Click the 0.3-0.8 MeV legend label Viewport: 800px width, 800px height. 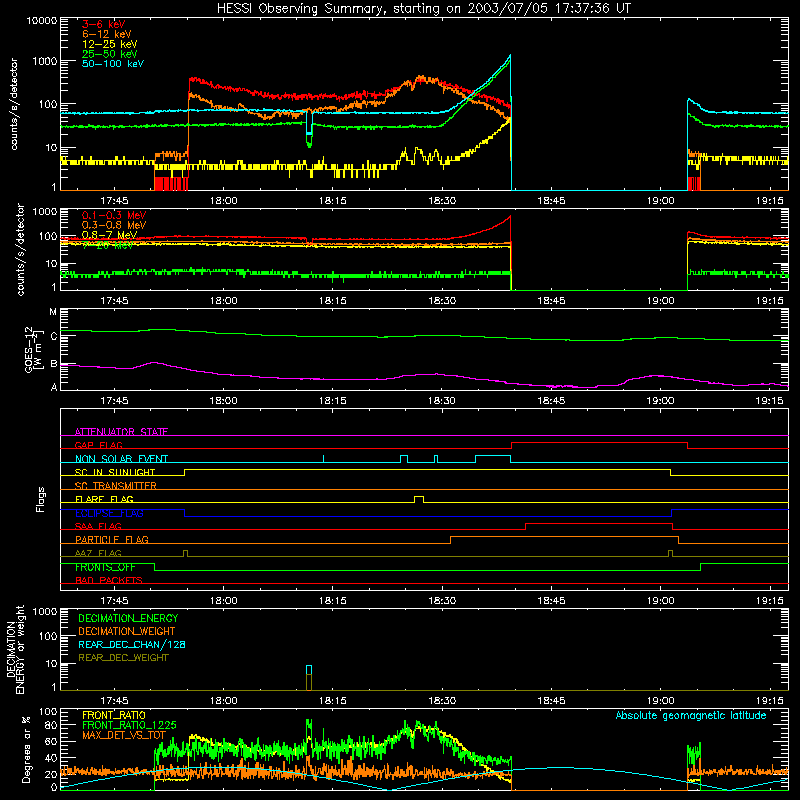tap(114, 225)
